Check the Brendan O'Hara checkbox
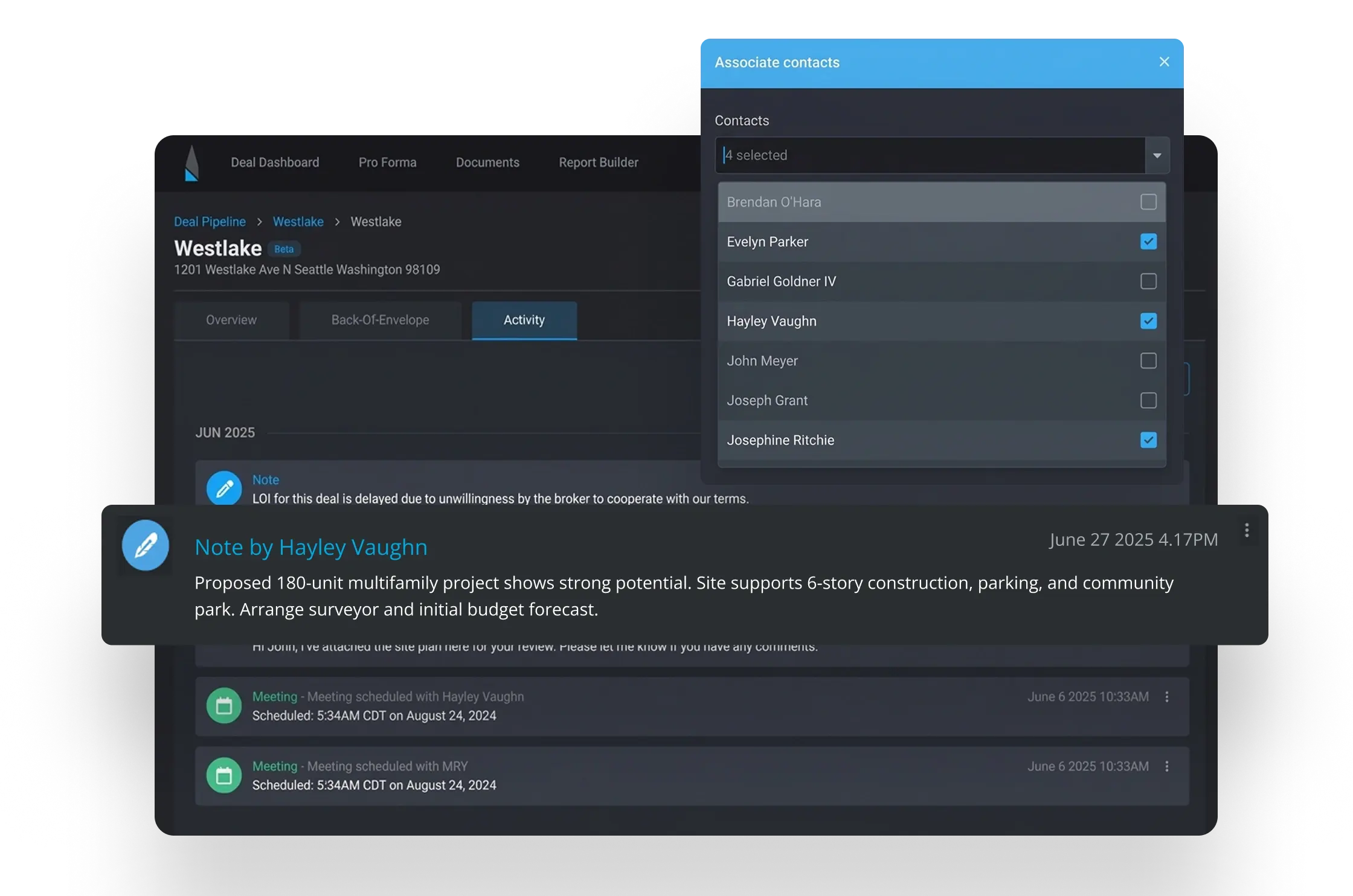The width and height of the screenshot is (1353, 896). click(1148, 202)
